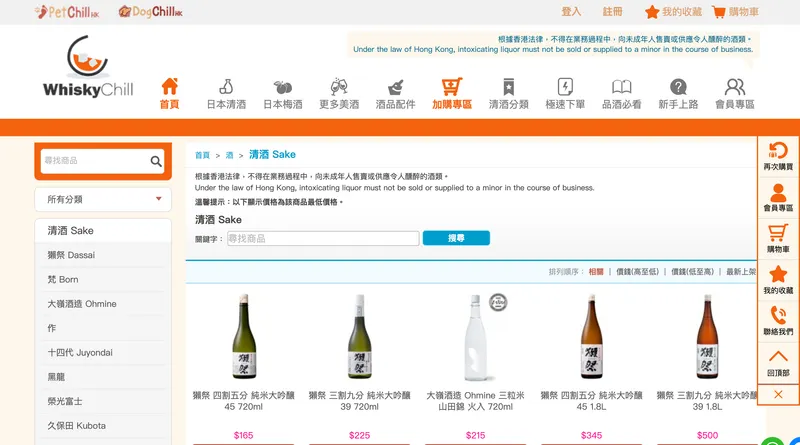Viewport: 800px width, 445px height.
Task: Open the 品酒必看 navigation item
Action: (x=621, y=93)
